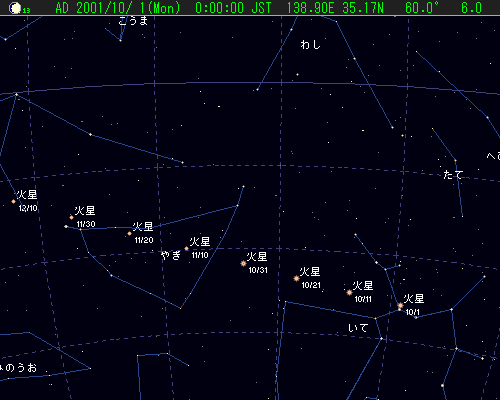Click the Mars marker dated 11/30
The image size is (500, 400).
click(x=71, y=217)
